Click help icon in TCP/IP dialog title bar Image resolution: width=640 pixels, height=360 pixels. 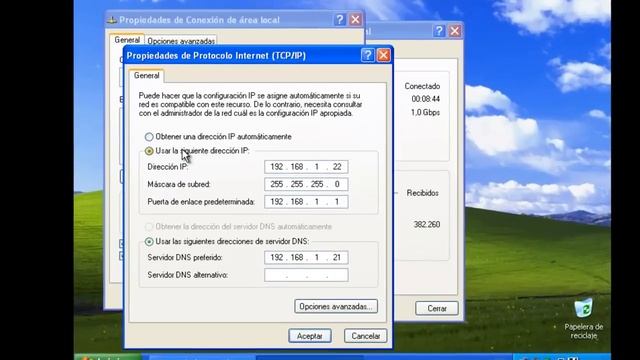point(367,55)
